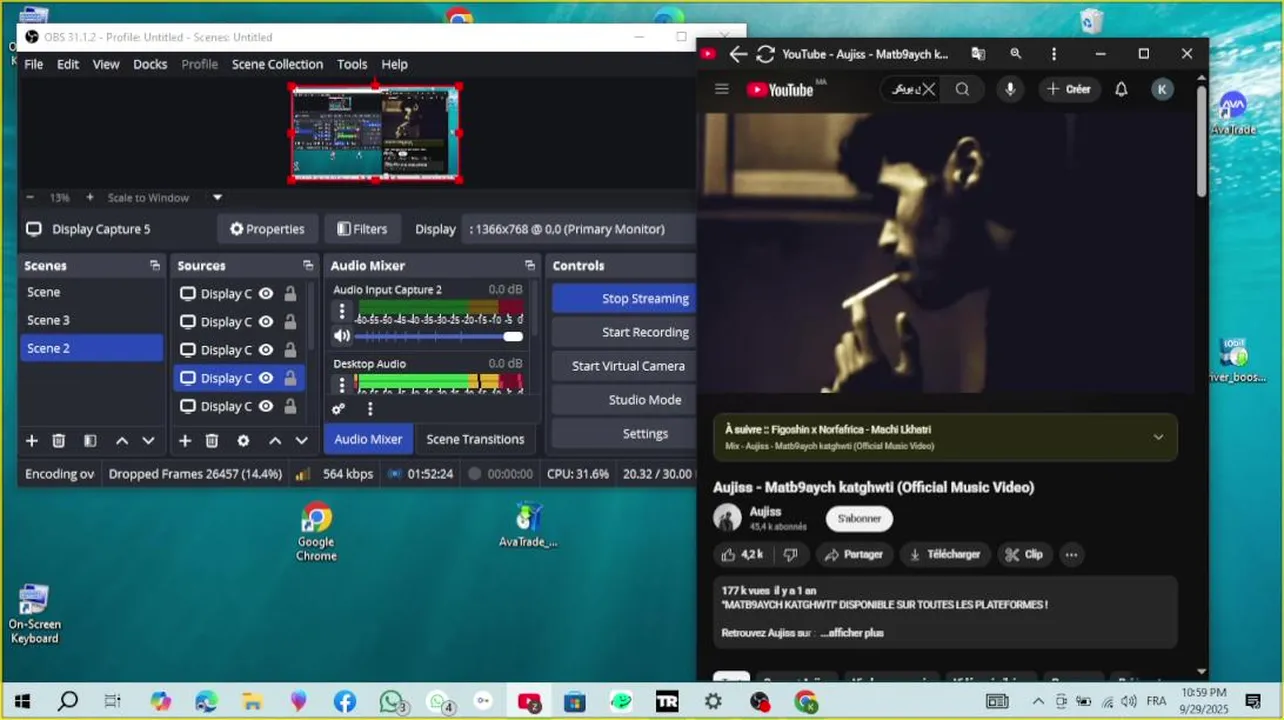The image size is (1284, 720).
Task: Open advanced audio properties gears icon
Action: point(338,409)
